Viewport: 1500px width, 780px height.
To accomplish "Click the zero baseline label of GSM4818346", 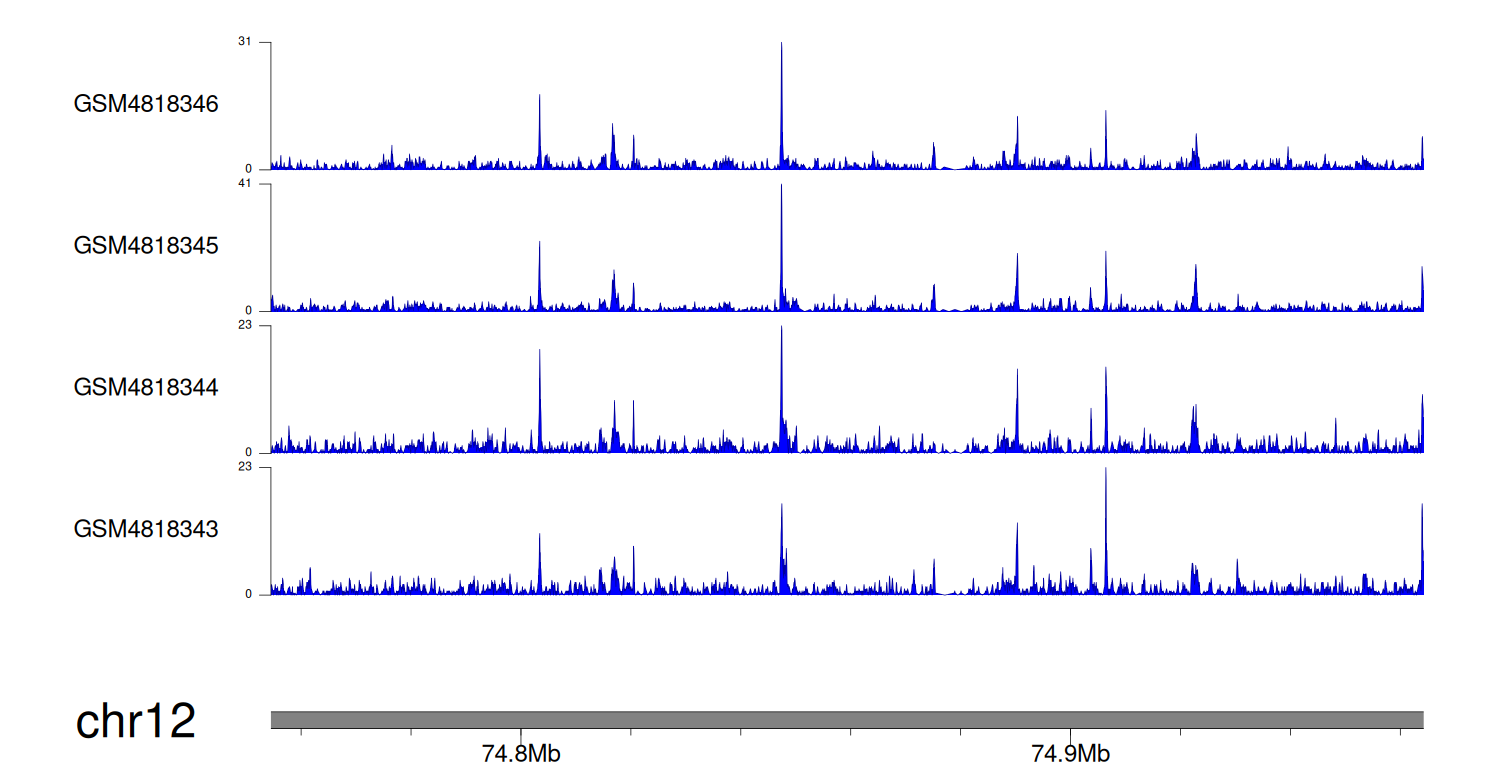I will [x=249, y=169].
